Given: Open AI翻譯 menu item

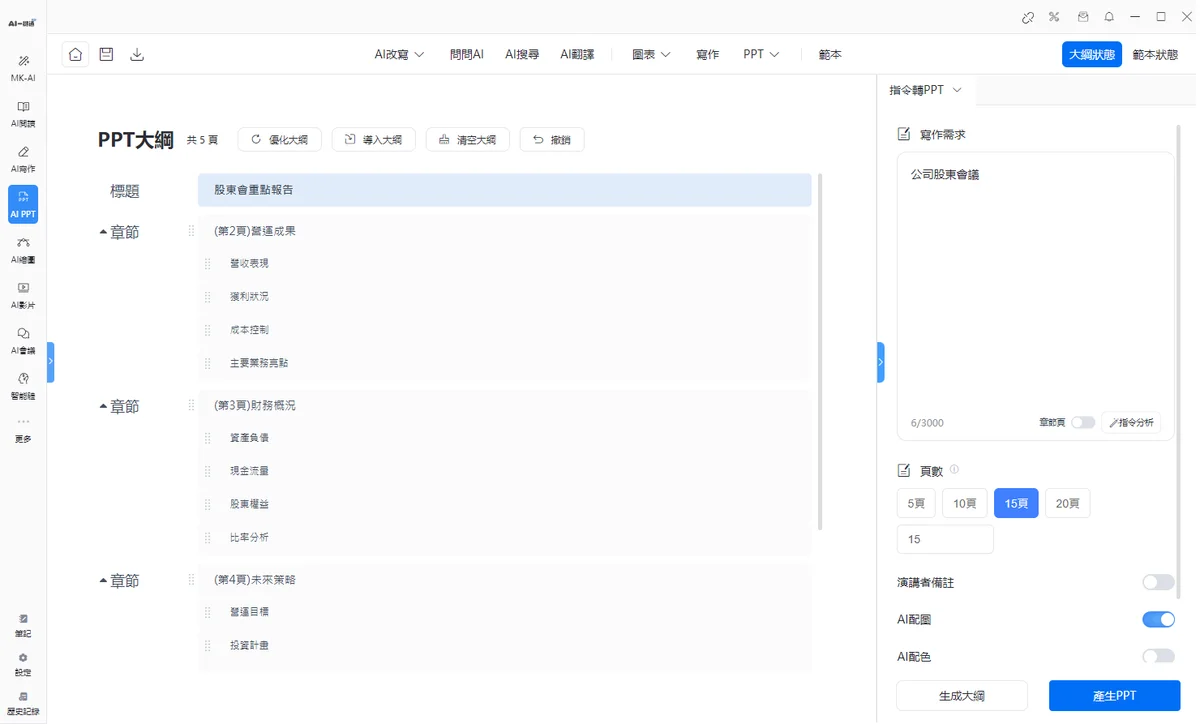Looking at the screenshot, I should point(577,54).
